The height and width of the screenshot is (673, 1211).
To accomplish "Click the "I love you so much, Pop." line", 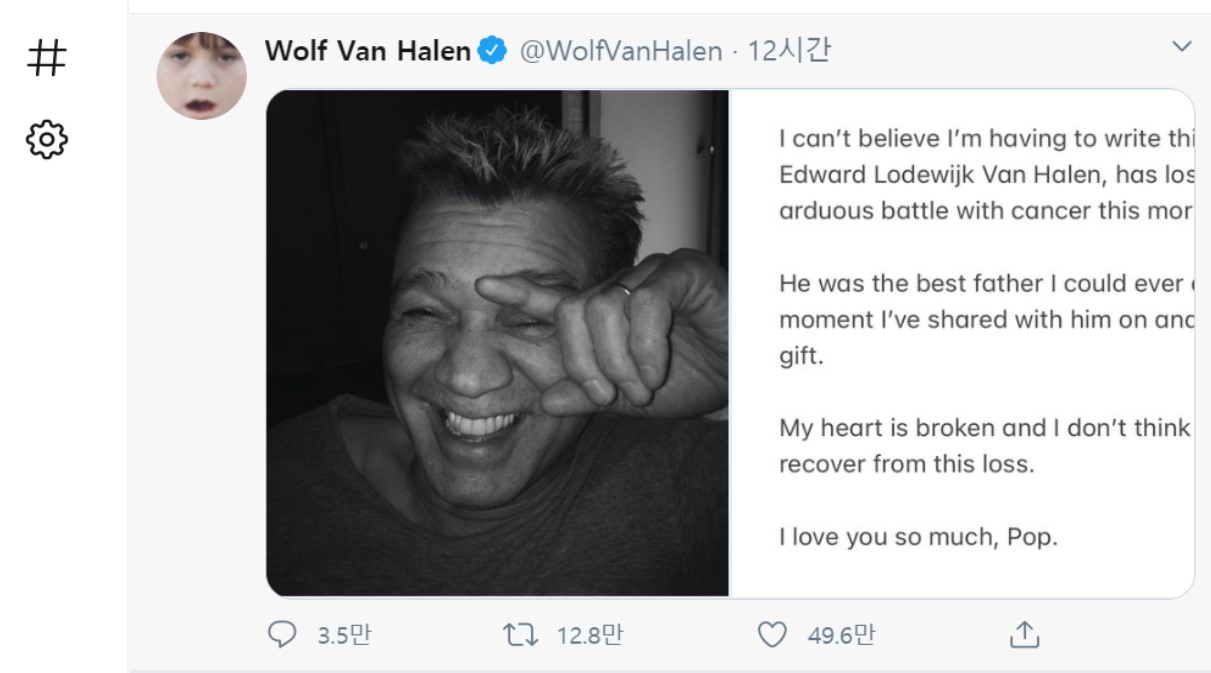I will [x=918, y=537].
